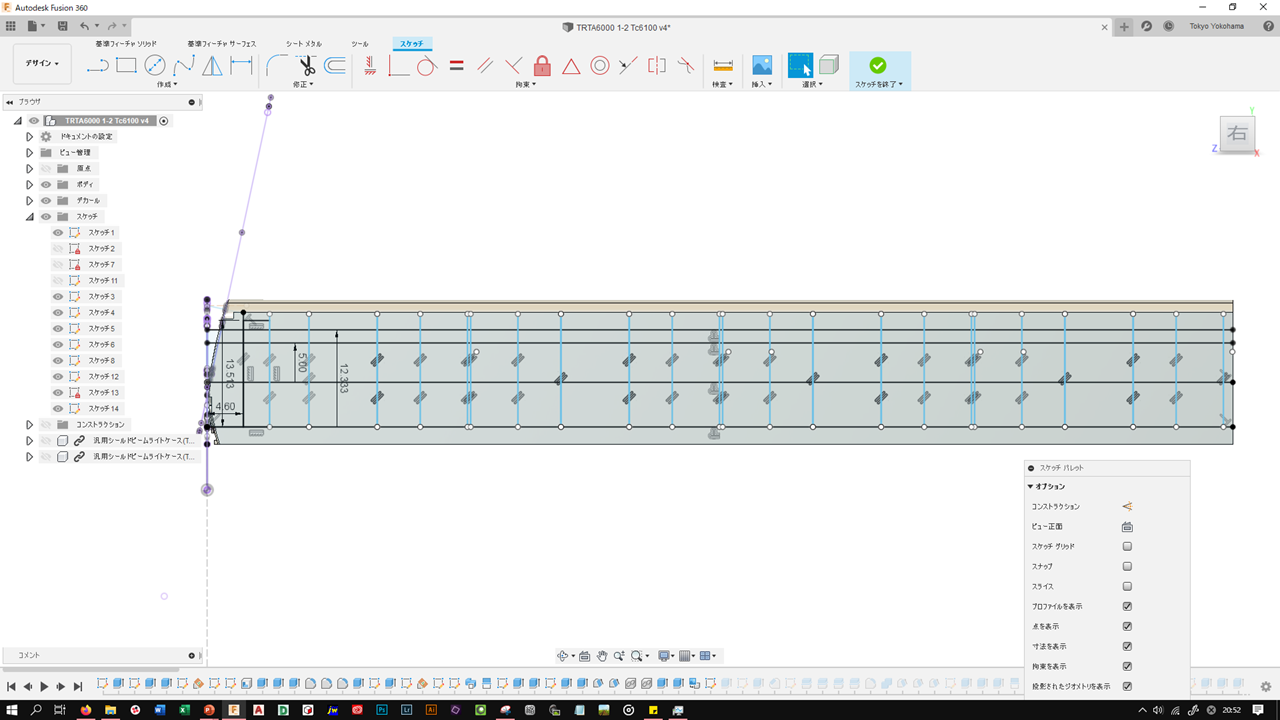
Task: Select the Rectangle sketch tool
Action: click(126, 66)
